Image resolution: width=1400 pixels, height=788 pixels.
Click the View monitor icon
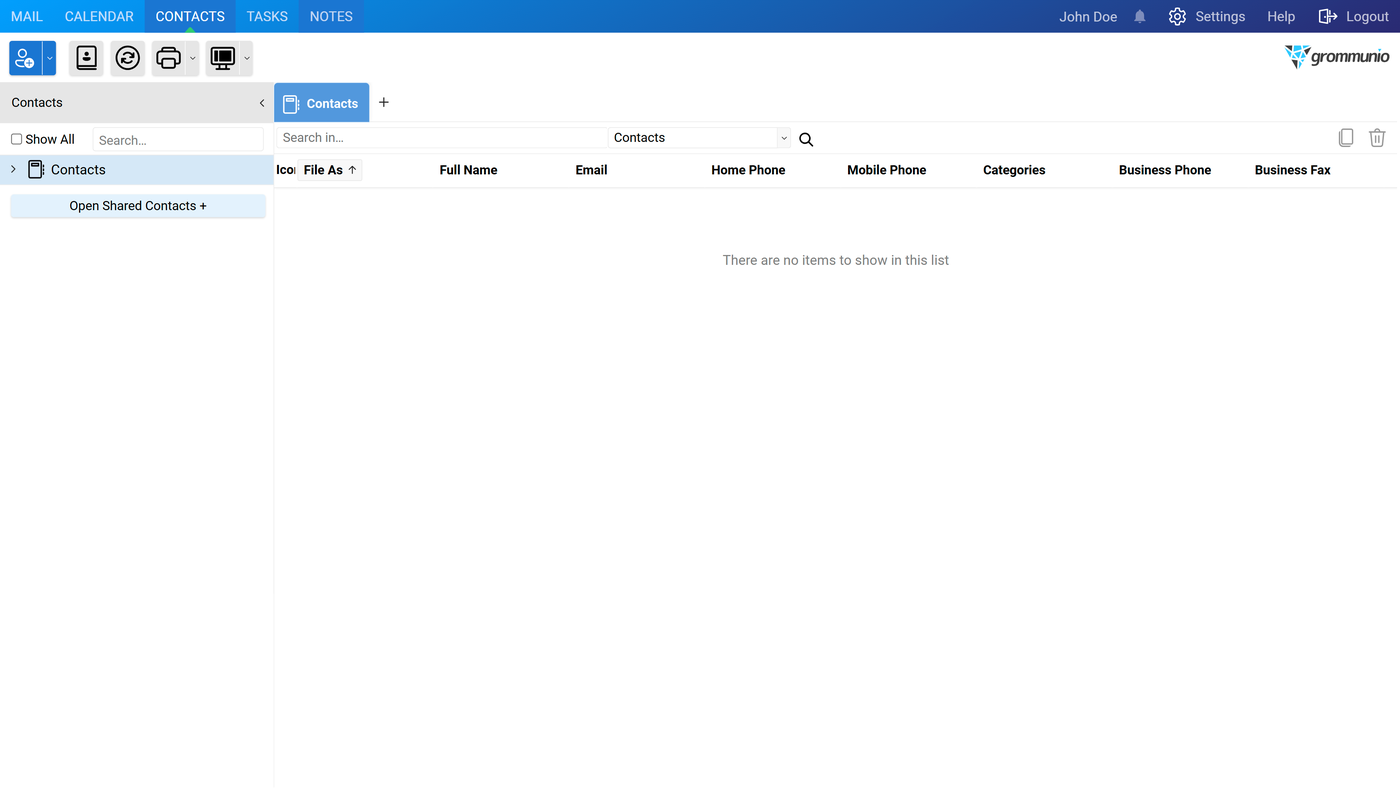tap(223, 59)
